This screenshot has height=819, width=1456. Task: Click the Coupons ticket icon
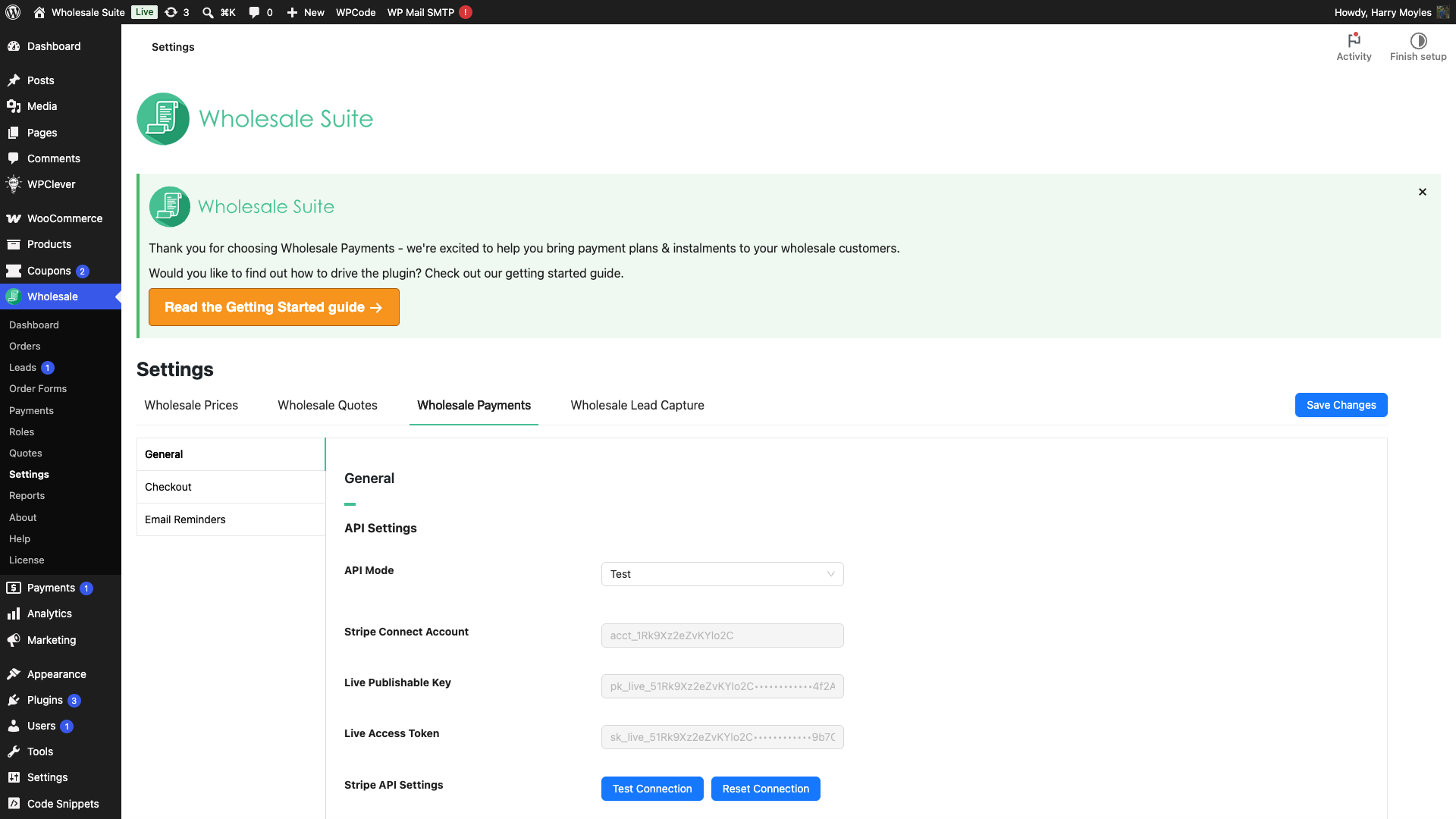[14, 271]
